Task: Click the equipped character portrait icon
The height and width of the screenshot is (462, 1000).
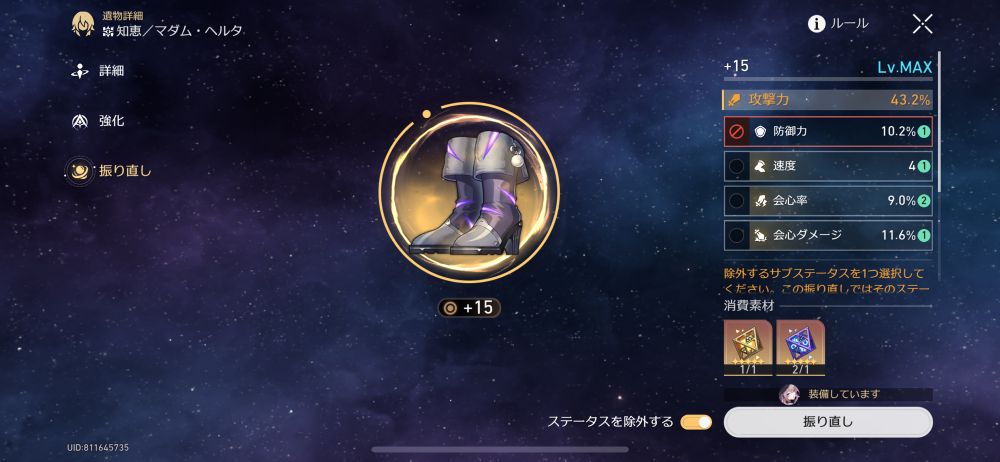Action: 788,394
